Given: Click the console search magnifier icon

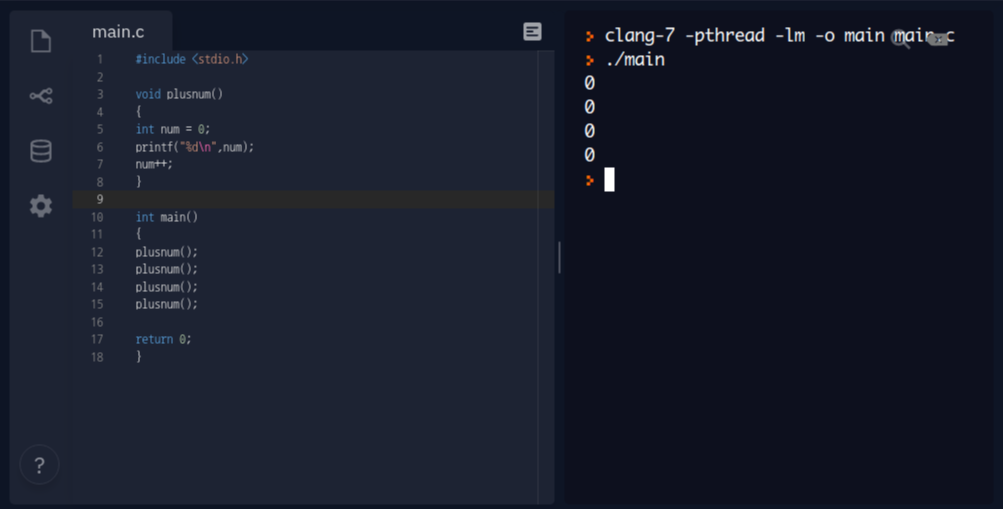Looking at the screenshot, I should click(901, 39).
